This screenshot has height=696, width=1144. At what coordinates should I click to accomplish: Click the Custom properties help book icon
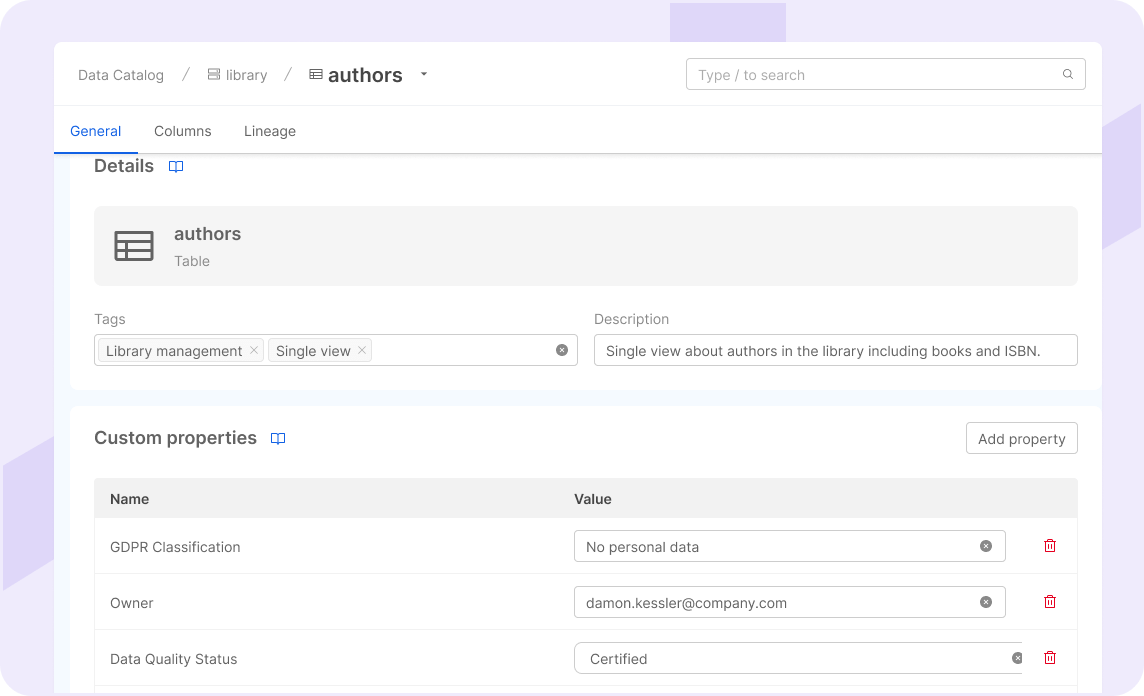278,439
